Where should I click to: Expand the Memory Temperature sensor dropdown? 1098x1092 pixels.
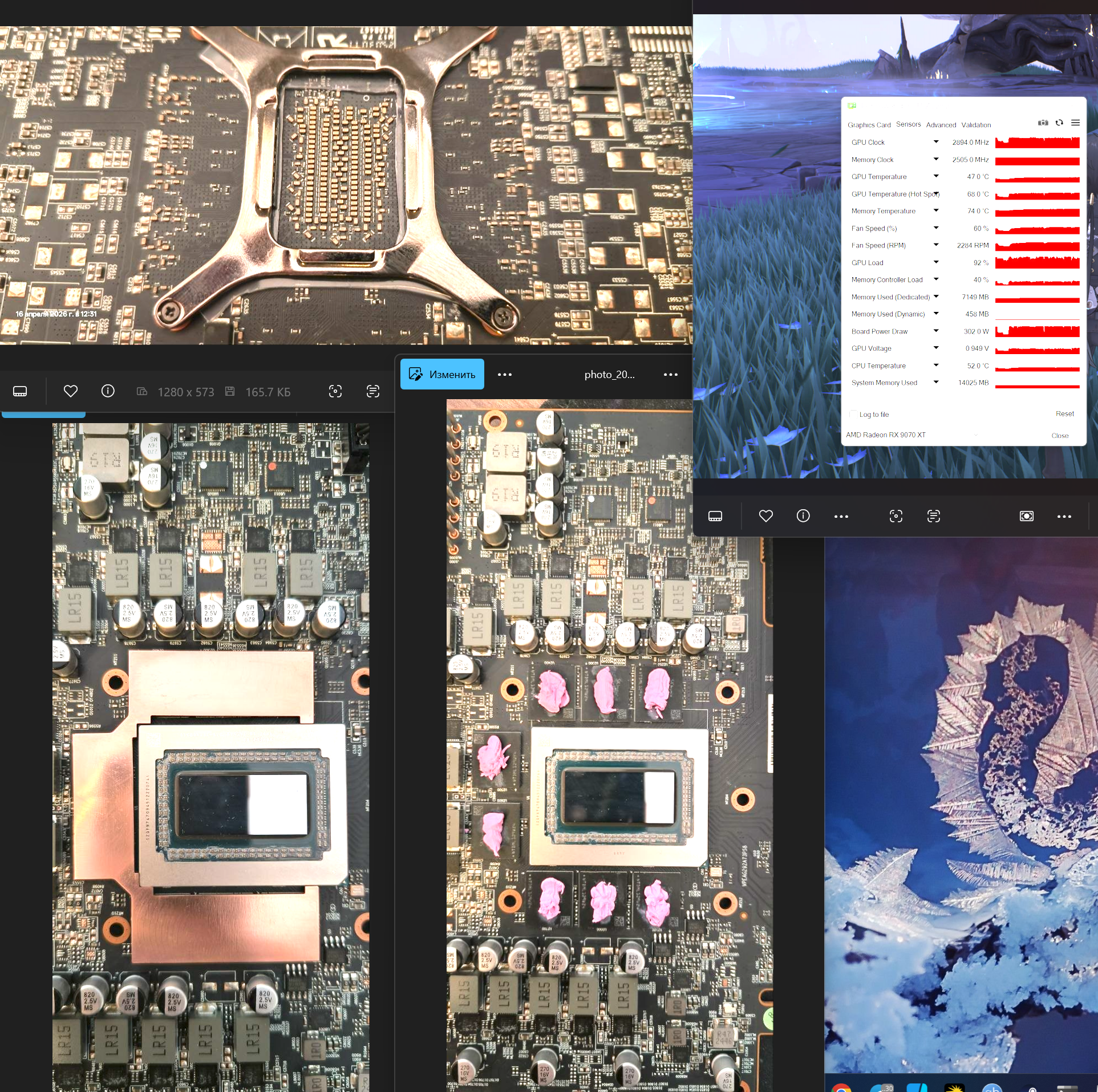click(x=936, y=210)
